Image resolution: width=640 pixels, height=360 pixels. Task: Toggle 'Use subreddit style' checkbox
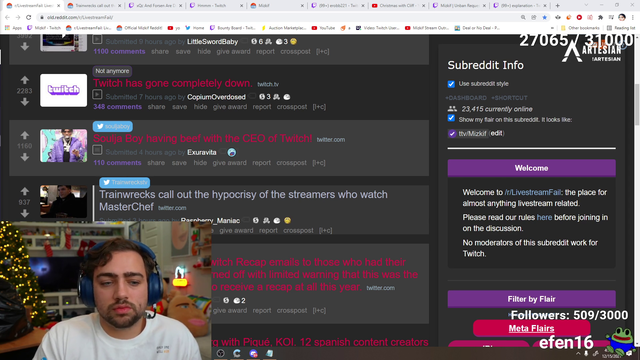[451, 84]
